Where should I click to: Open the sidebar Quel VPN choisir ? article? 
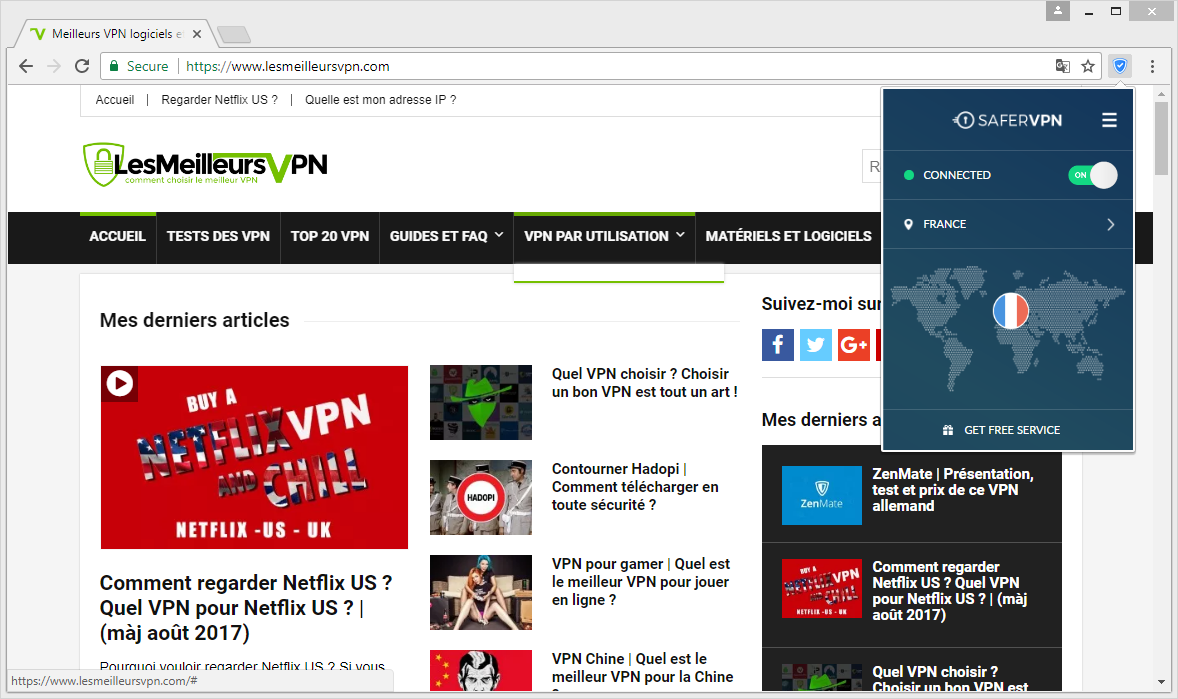pyautogui.click(x=950, y=679)
